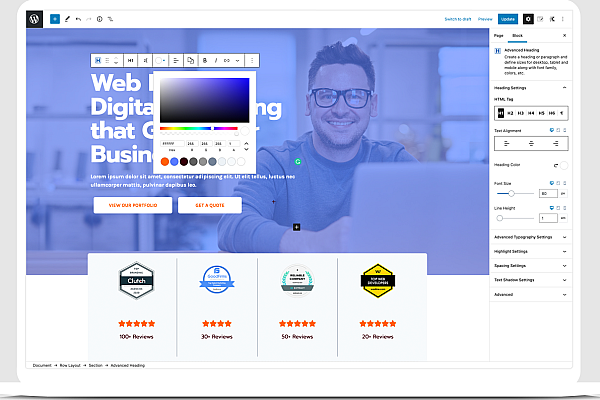
Task: Click the blue block inserter plus icon
Action: (54, 19)
